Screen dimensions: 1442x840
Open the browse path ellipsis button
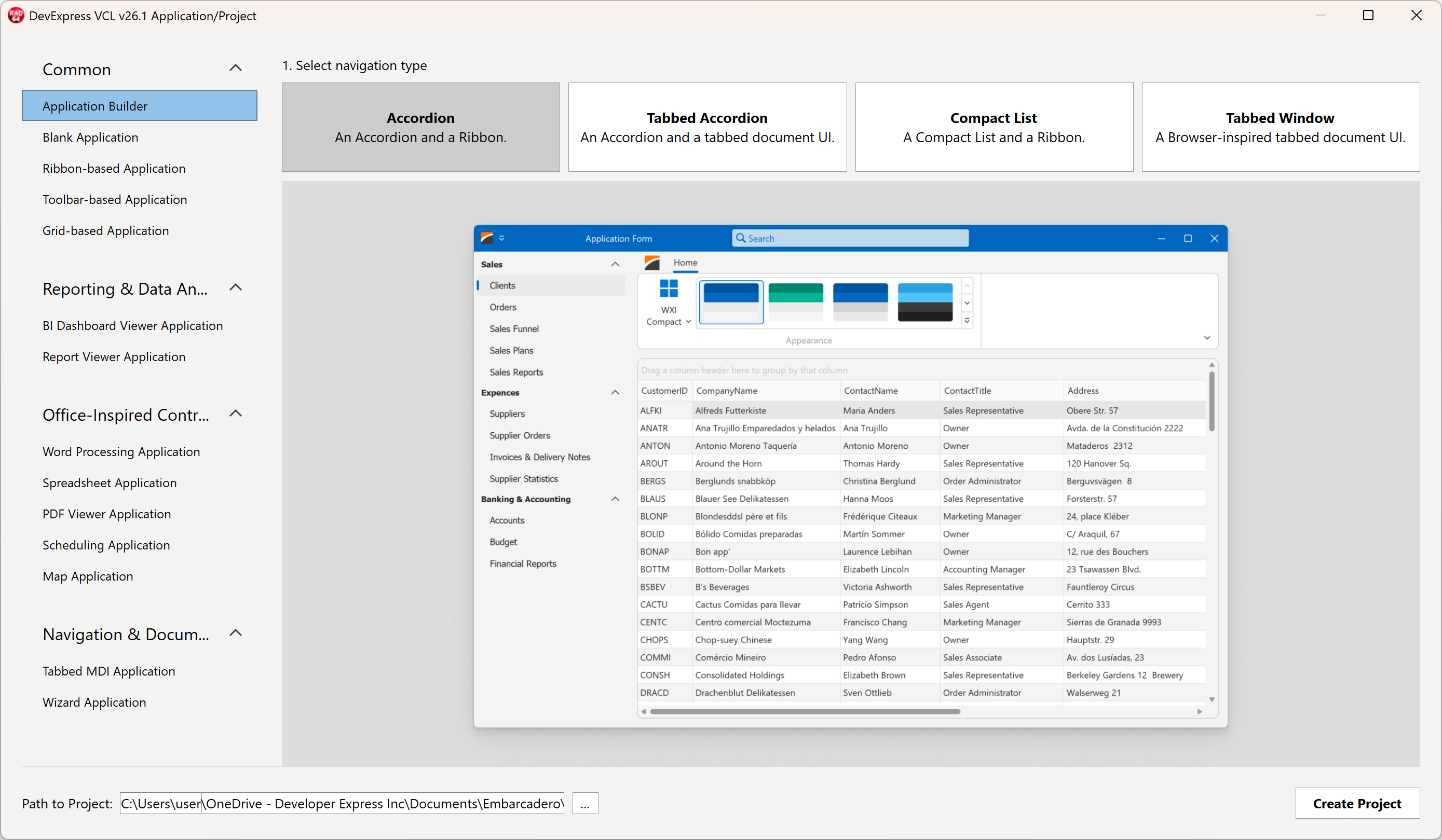(585, 803)
